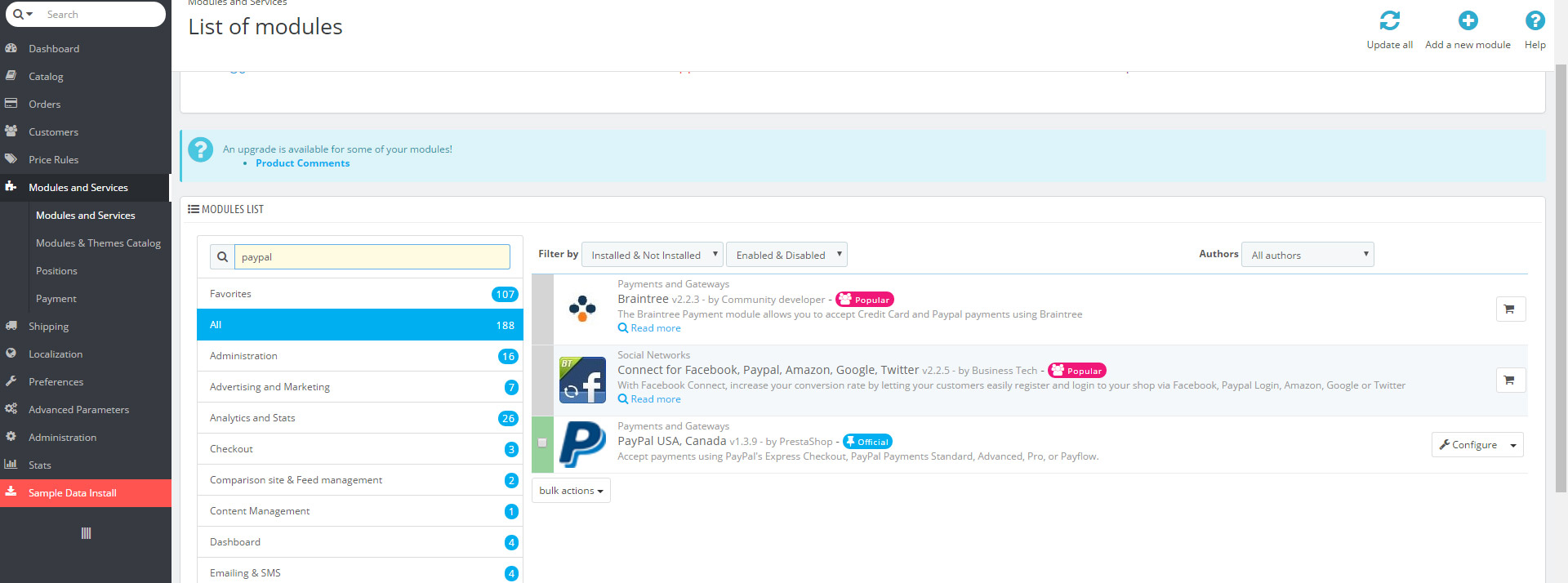
Task: Click the magnifier icon beside module search
Action: [x=222, y=257]
